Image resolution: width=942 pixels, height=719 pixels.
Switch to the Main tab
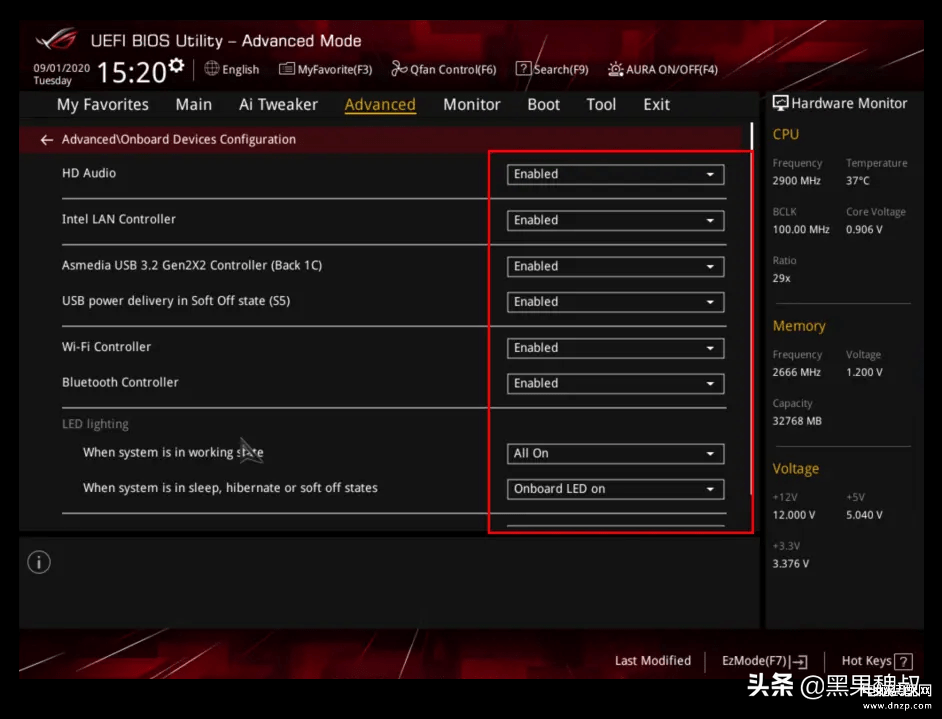pos(193,105)
